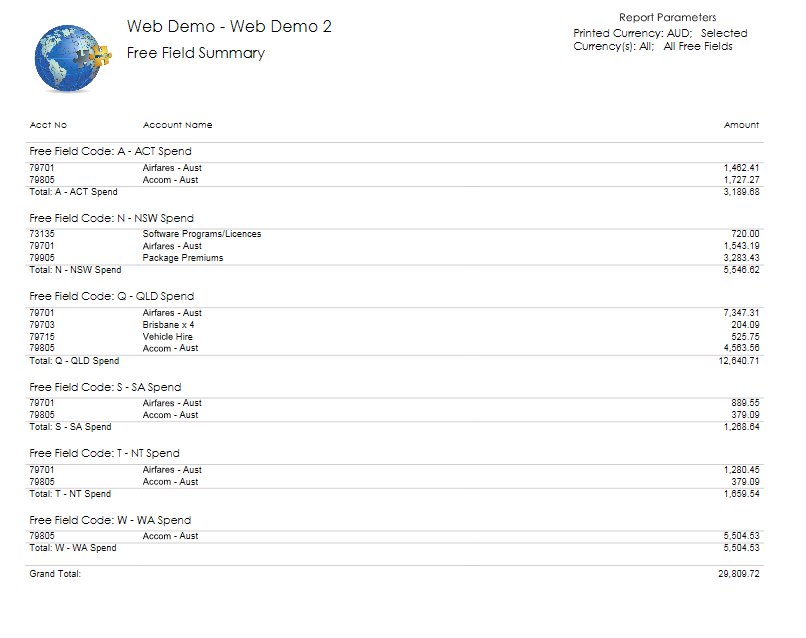Click 'Accom - Aust' under ACT Spend
Screen dimensions: 806x638
coord(170,180)
